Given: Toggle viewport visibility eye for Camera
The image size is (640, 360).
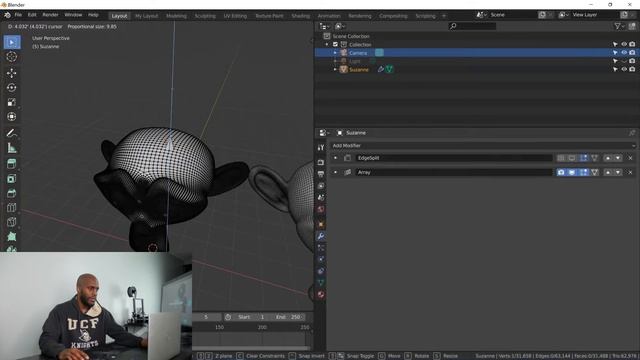Looking at the screenshot, I should (624, 53).
